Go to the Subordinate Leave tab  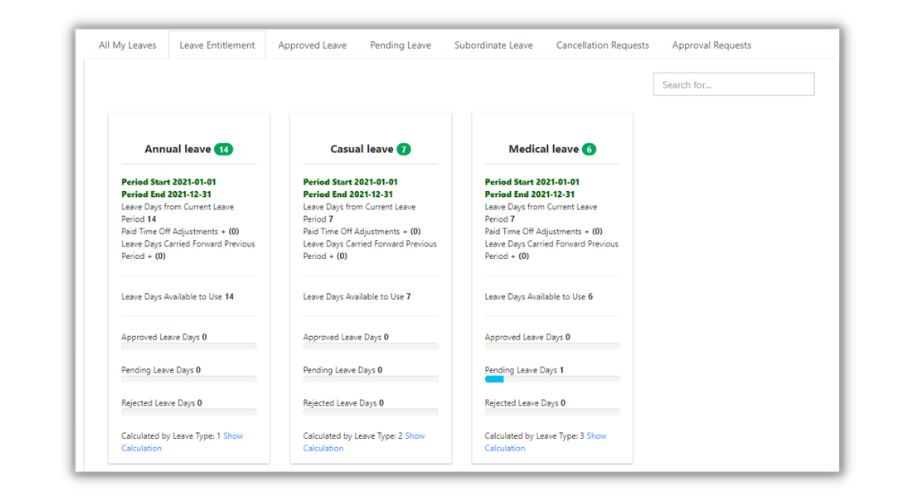(493, 45)
